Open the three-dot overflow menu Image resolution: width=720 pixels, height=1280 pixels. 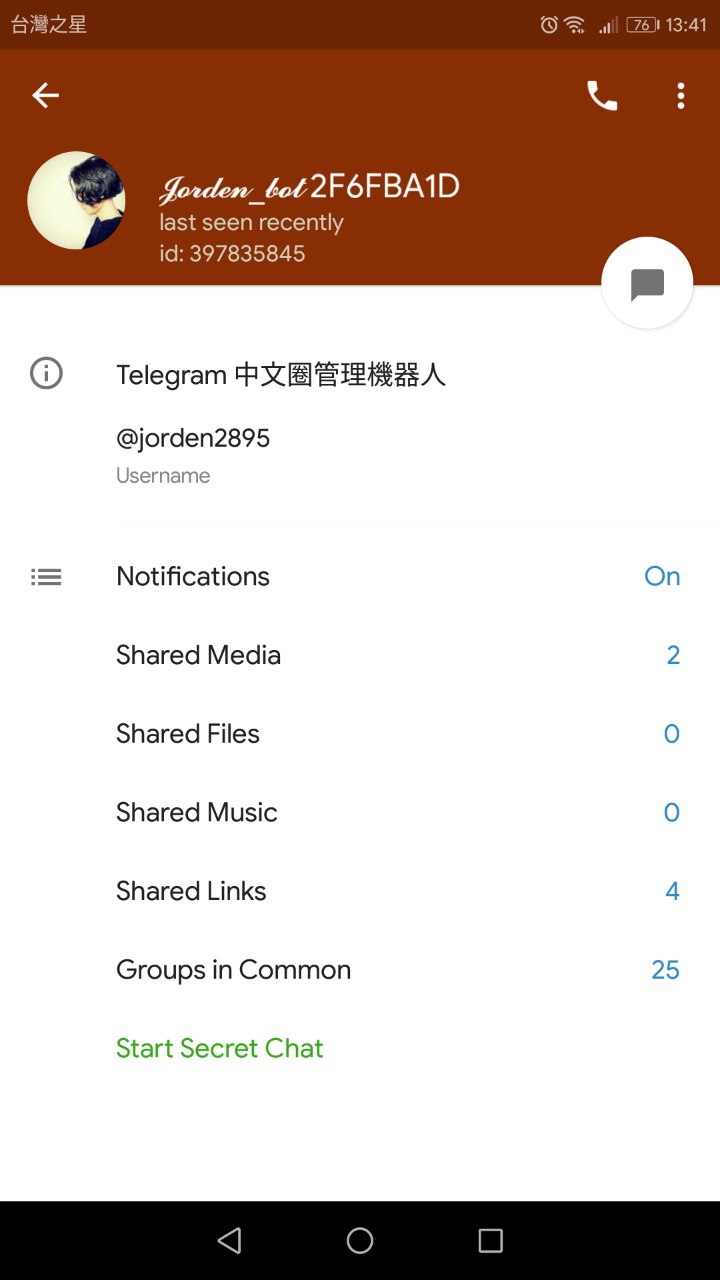point(681,96)
